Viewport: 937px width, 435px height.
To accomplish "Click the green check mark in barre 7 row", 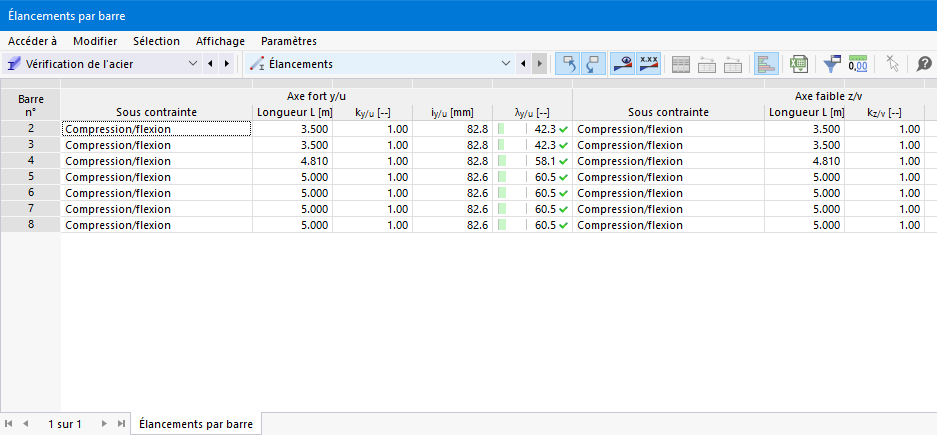I will pyautogui.click(x=564, y=210).
